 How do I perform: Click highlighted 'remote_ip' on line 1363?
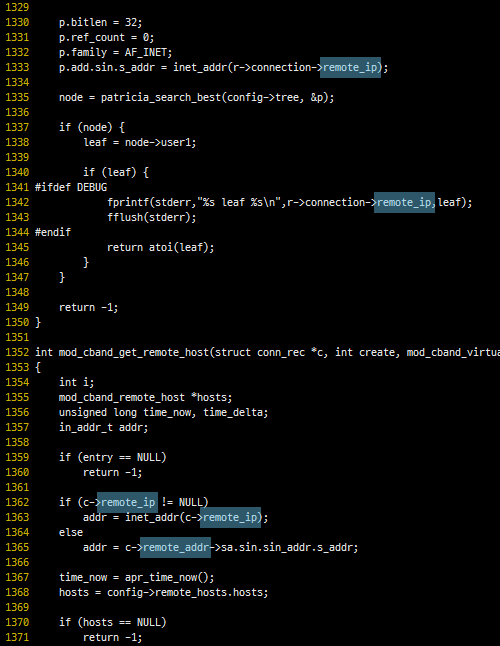click(231, 517)
